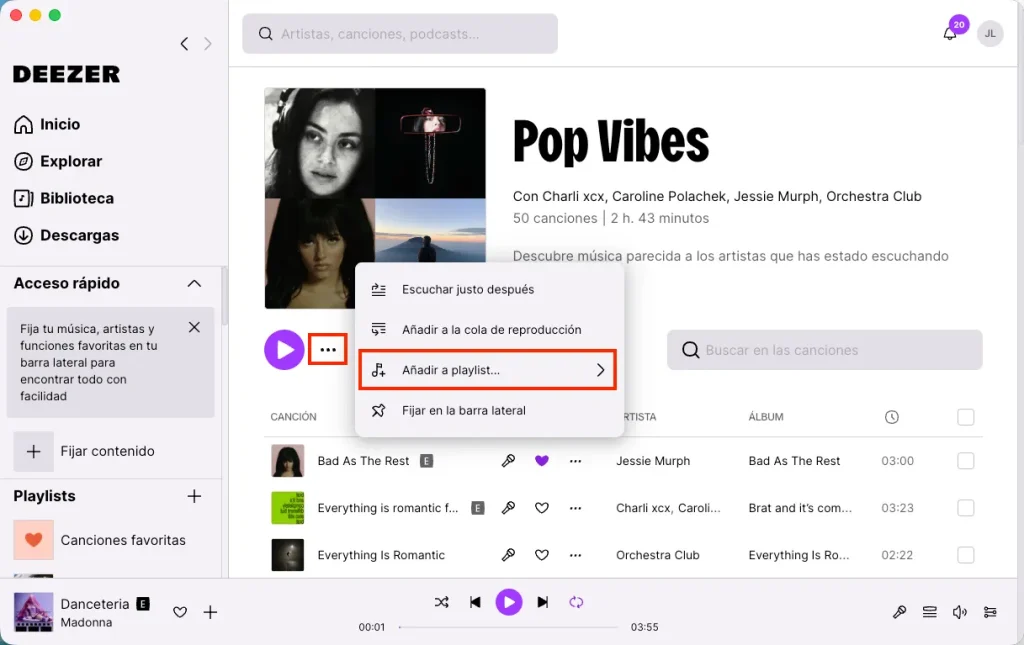Show lyrics for Bad As The Rest
The width and height of the screenshot is (1024, 645).
point(508,461)
